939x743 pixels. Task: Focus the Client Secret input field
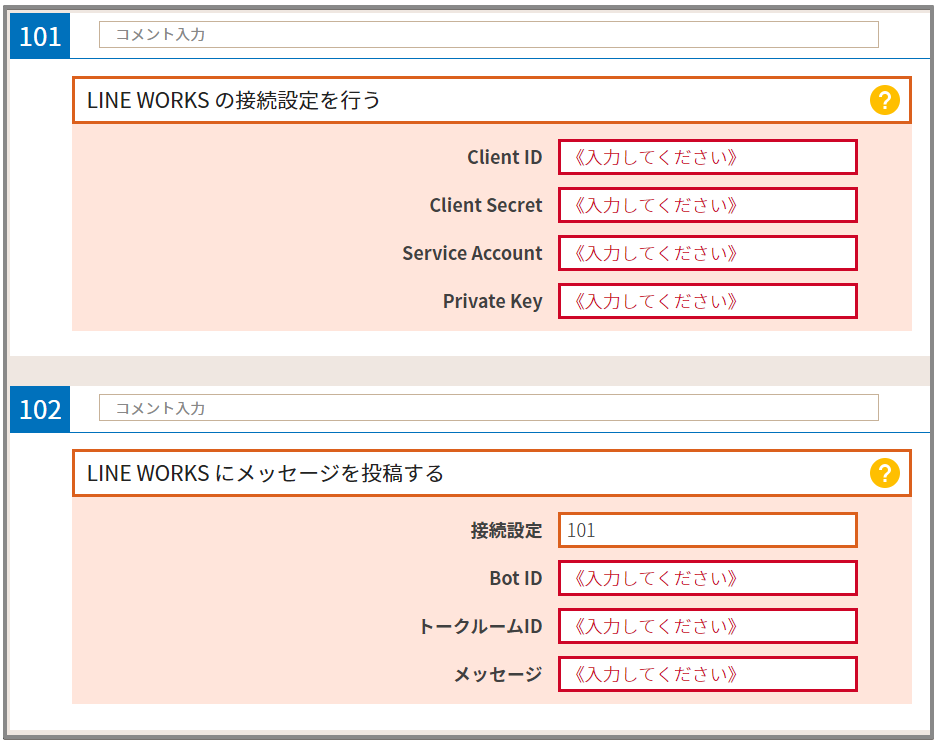pyautogui.click(x=708, y=205)
